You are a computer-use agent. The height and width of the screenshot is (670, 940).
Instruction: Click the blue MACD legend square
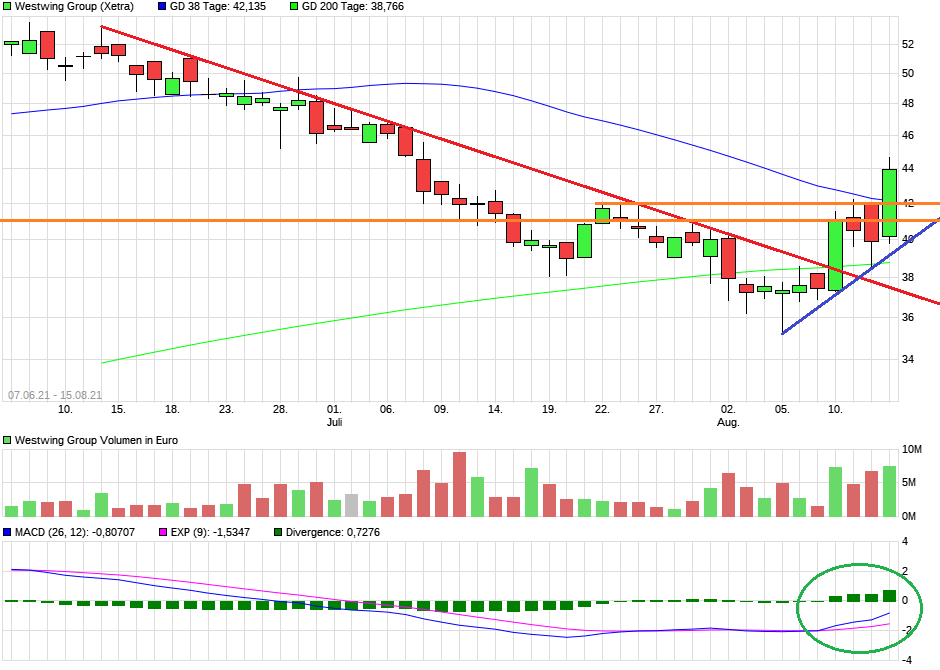[x=7, y=532]
